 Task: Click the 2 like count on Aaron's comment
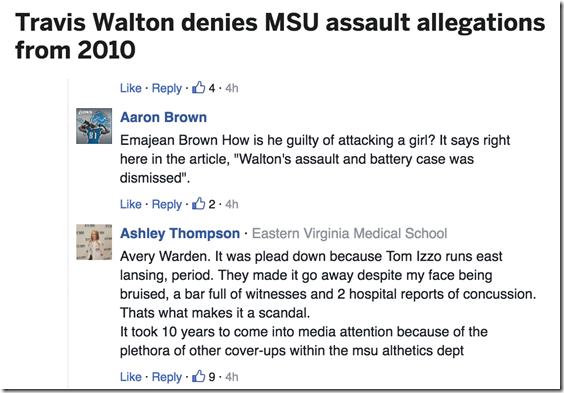tap(212, 204)
